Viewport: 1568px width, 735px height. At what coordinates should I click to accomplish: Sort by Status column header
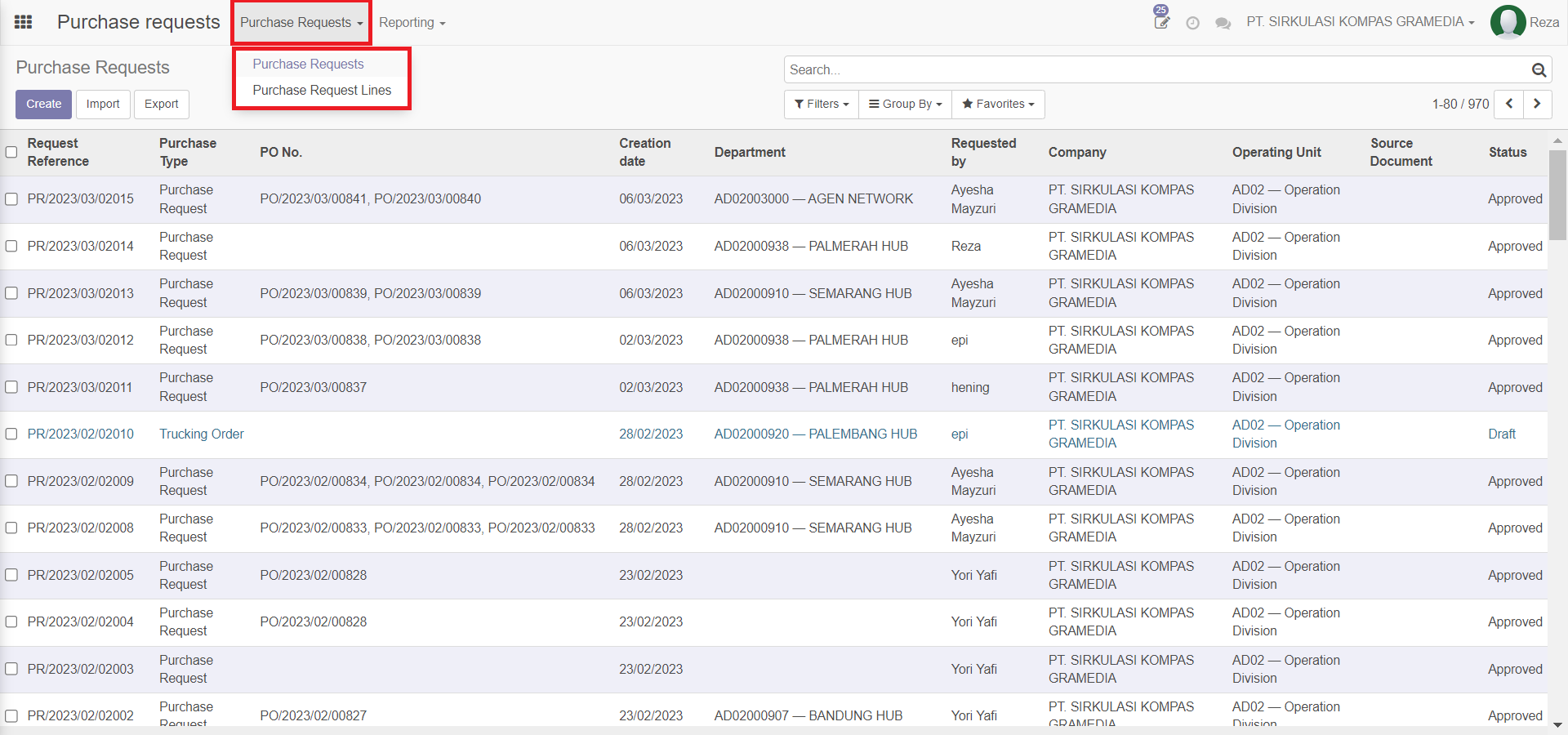click(1508, 152)
